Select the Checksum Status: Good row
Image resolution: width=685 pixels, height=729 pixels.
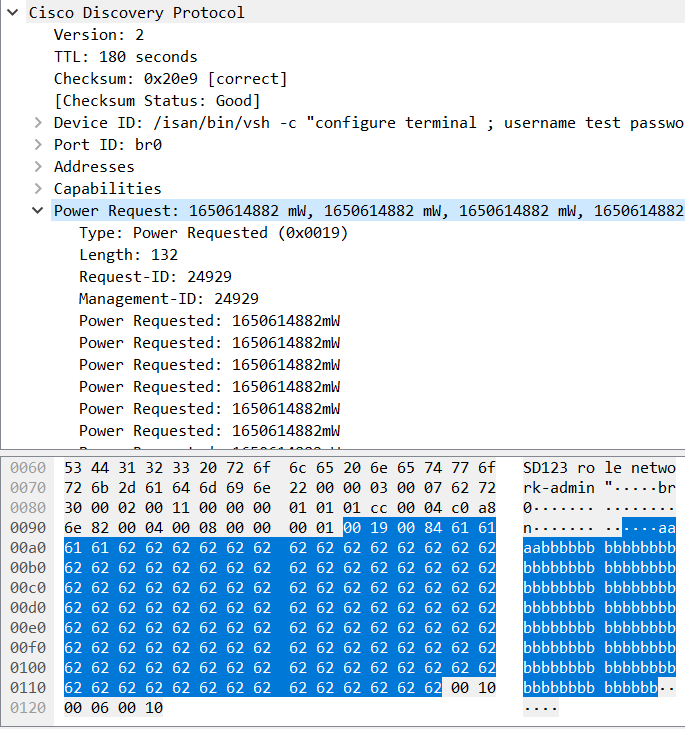tap(157, 101)
